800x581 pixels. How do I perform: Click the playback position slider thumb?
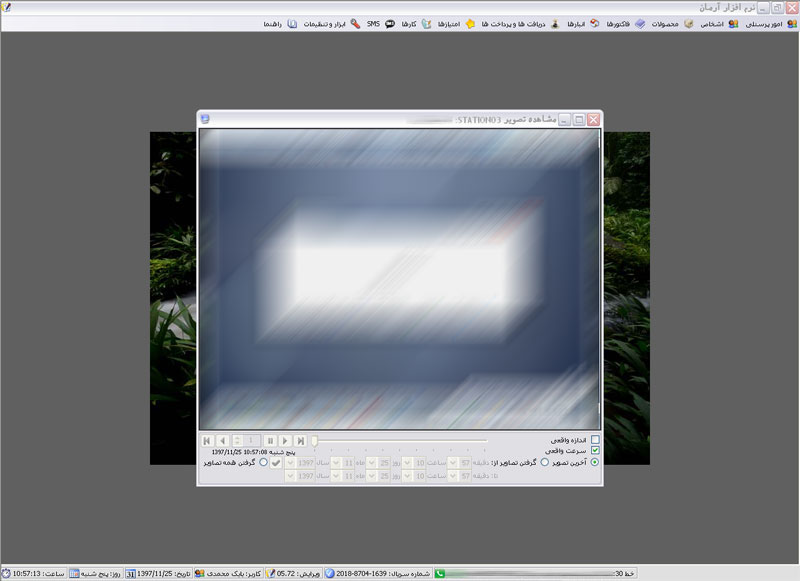coord(315,441)
